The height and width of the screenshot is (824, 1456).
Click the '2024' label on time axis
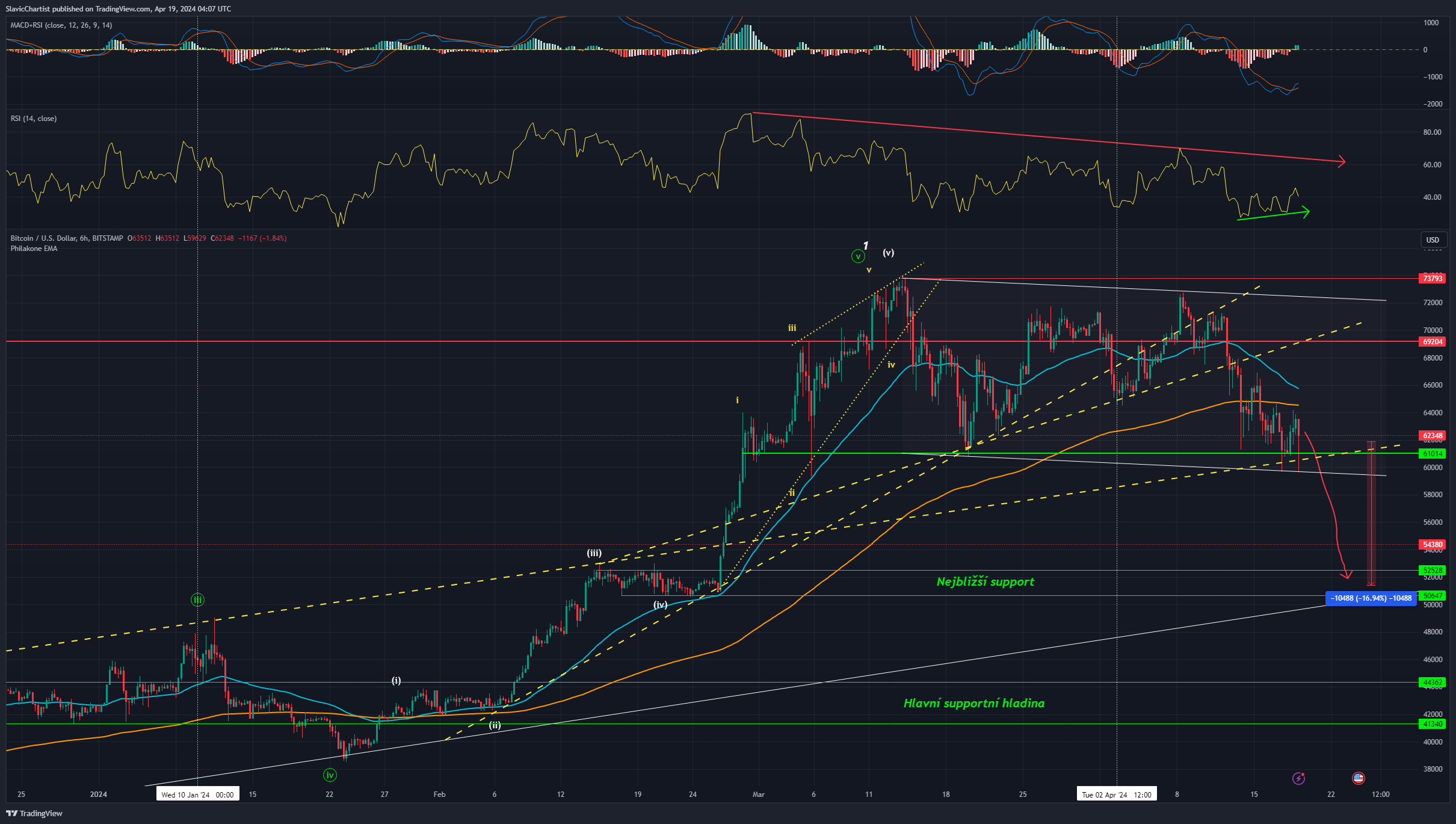[x=98, y=795]
